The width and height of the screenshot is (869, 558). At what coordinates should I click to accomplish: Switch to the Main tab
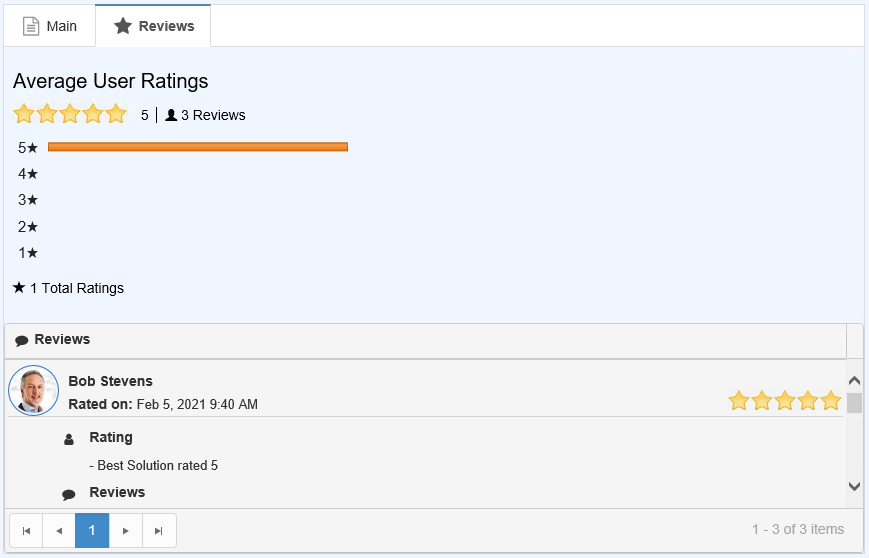[x=49, y=26]
